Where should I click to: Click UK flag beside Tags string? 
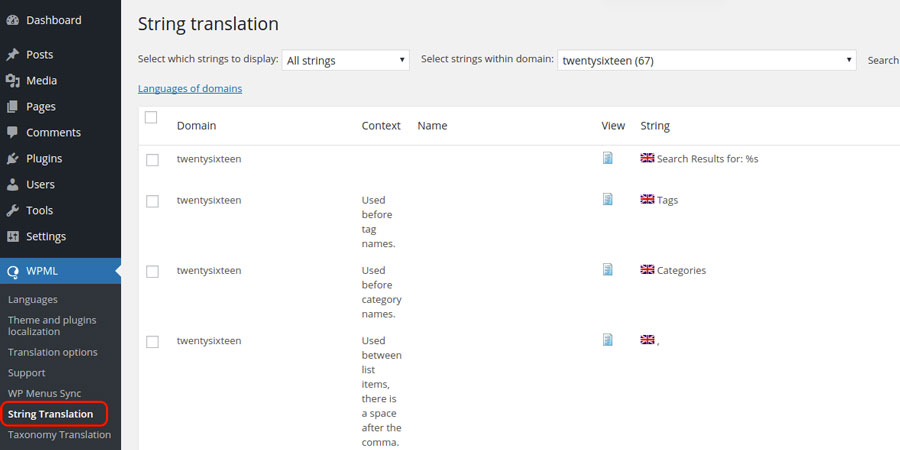pyautogui.click(x=647, y=199)
